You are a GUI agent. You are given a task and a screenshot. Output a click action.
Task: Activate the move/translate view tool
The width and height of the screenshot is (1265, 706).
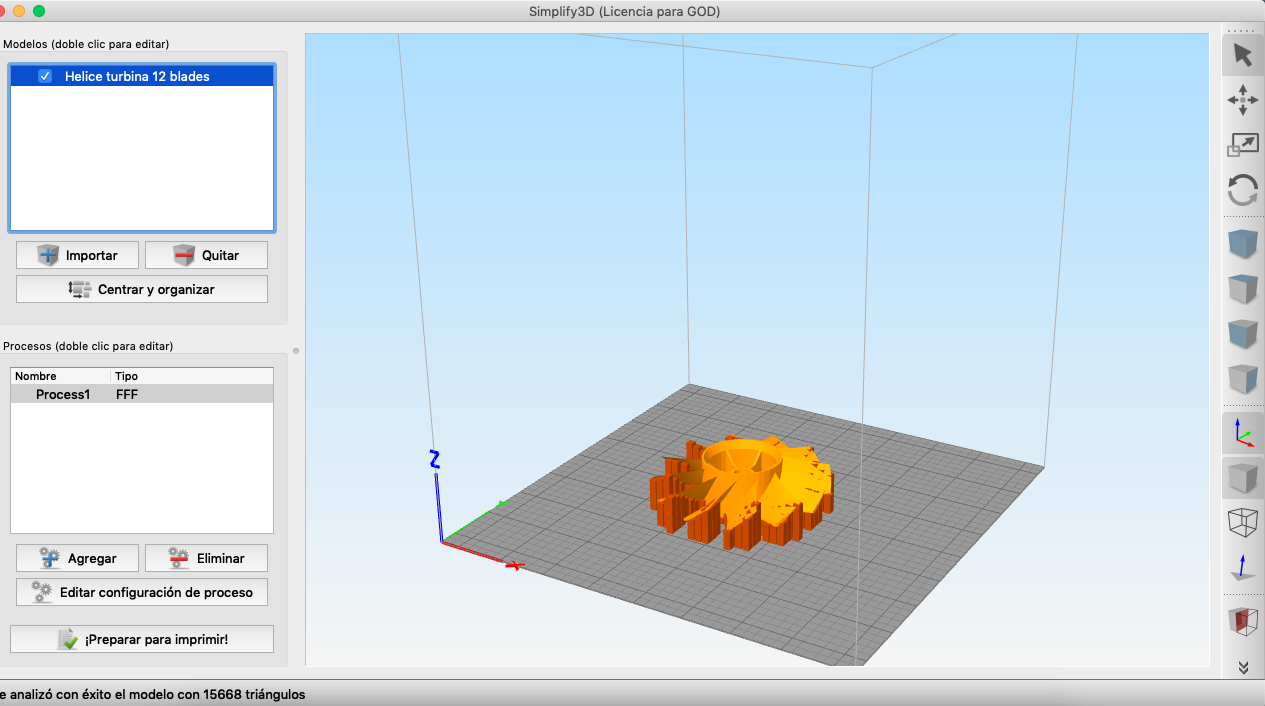tap(1242, 100)
